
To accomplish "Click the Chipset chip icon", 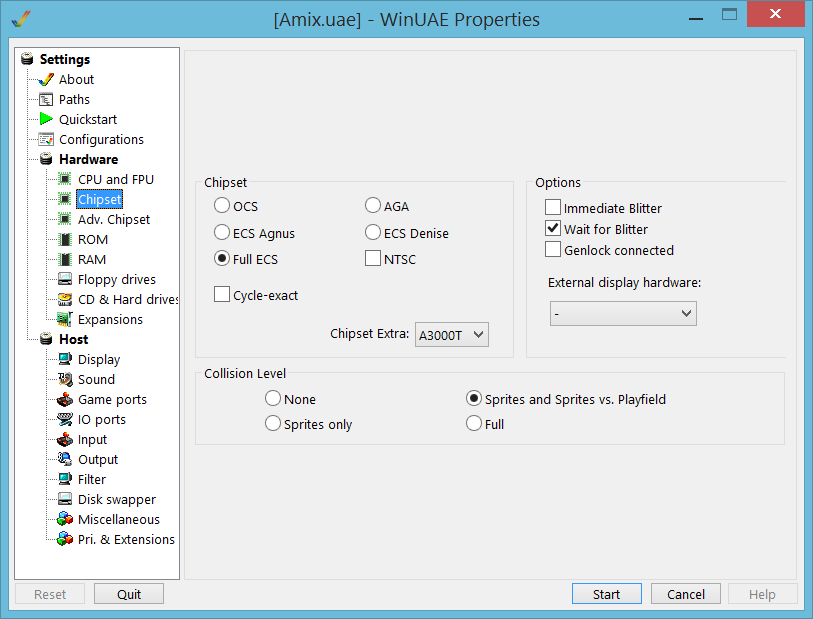I will pyautogui.click(x=65, y=199).
